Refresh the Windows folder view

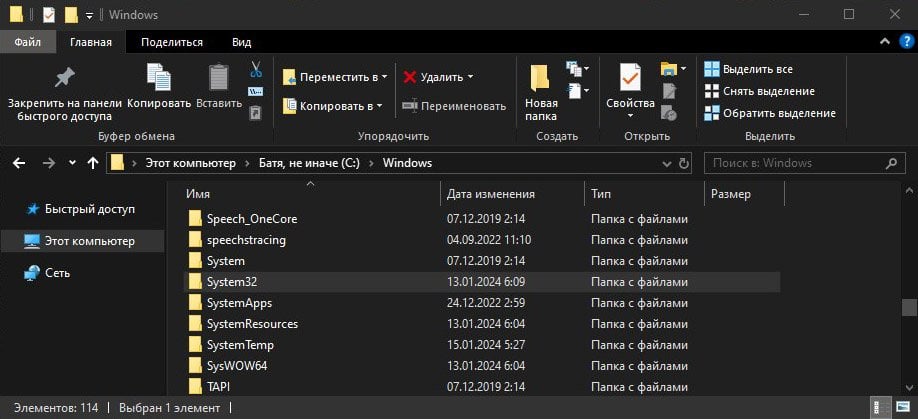[x=683, y=163]
